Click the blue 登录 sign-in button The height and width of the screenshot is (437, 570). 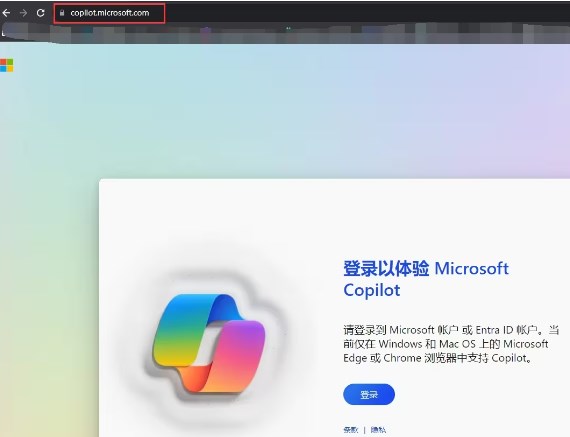(x=369, y=394)
